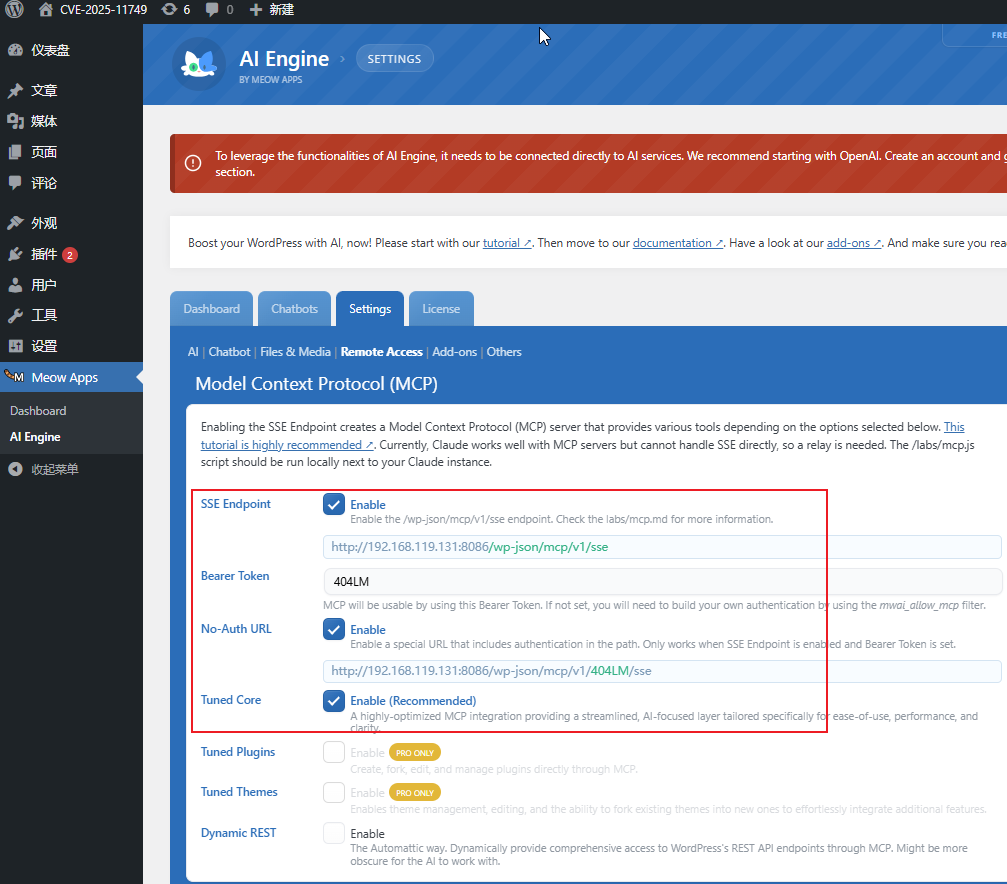Click the Bearer Token label
This screenshot has height=884, width=1007.
click(235, 576)
